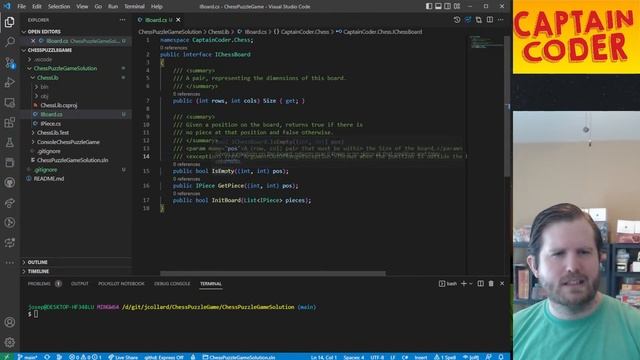Open the terminal launch profile dropdown
The height and width of the screenshot is (360, 640).
pos(471,284)
